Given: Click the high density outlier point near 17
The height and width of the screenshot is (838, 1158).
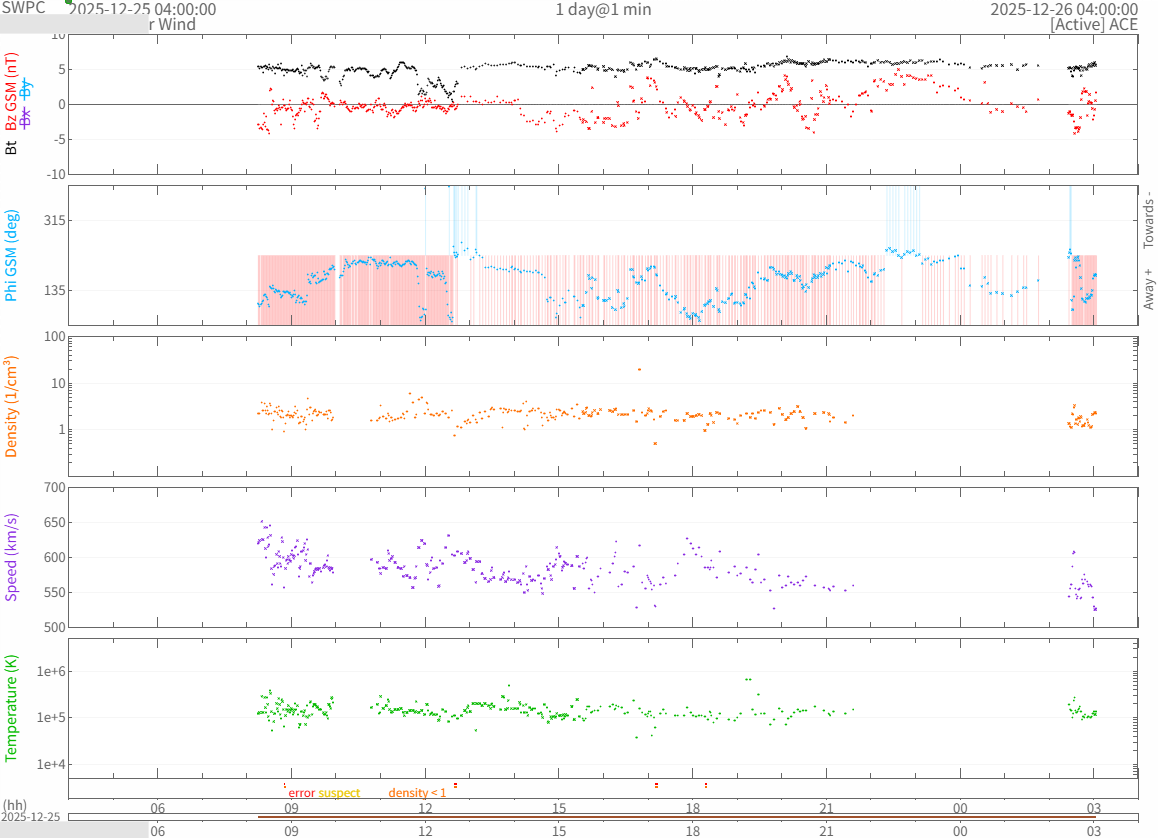Looking at the screenshot, I should 639,369.
